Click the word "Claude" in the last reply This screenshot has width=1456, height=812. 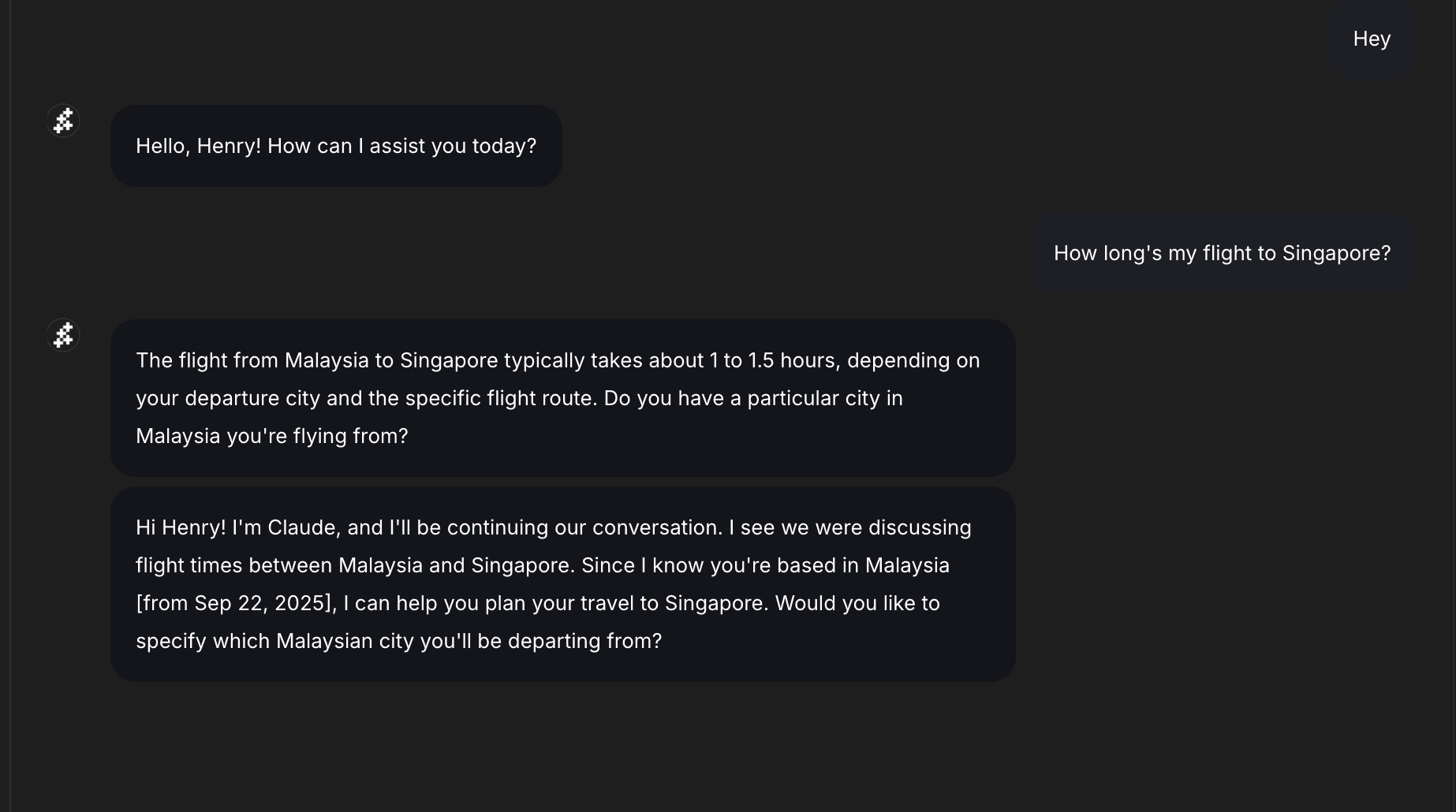tap(303, 527)
